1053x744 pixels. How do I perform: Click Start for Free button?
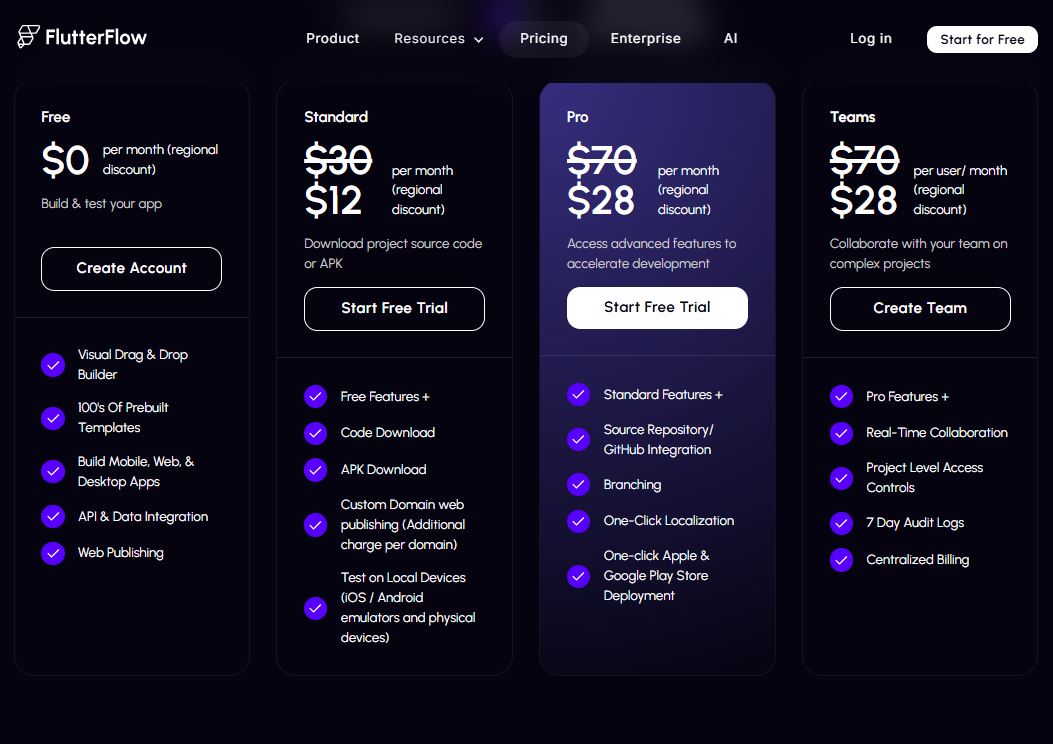coord(981,40)
